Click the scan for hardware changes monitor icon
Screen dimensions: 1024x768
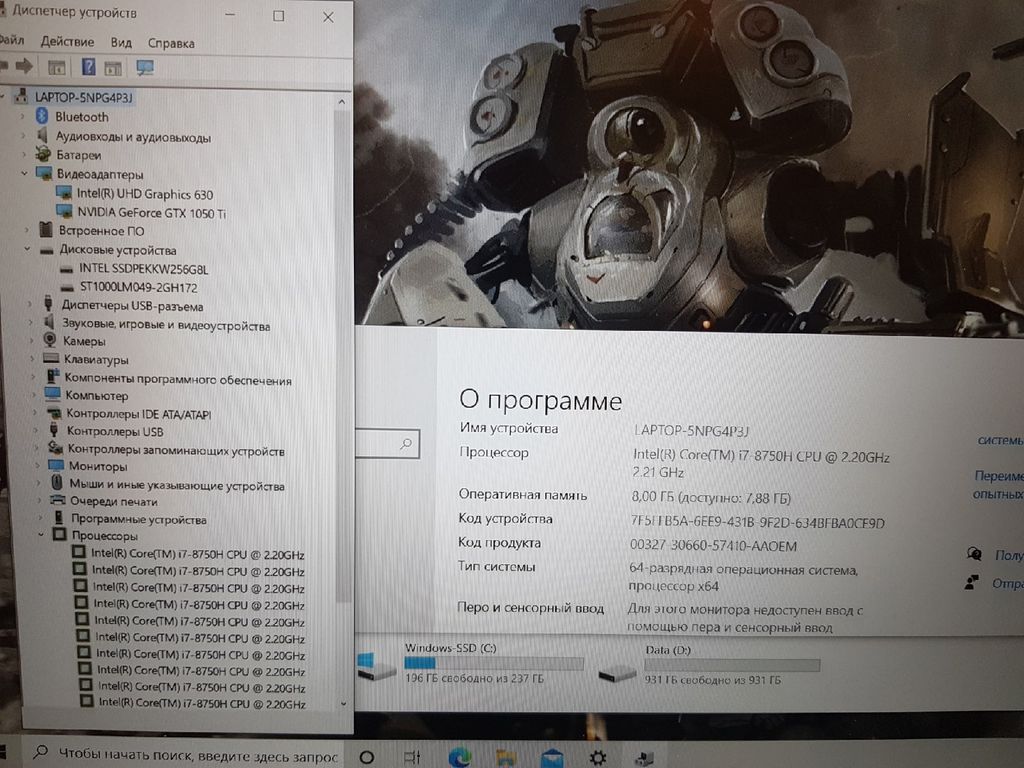144,67
